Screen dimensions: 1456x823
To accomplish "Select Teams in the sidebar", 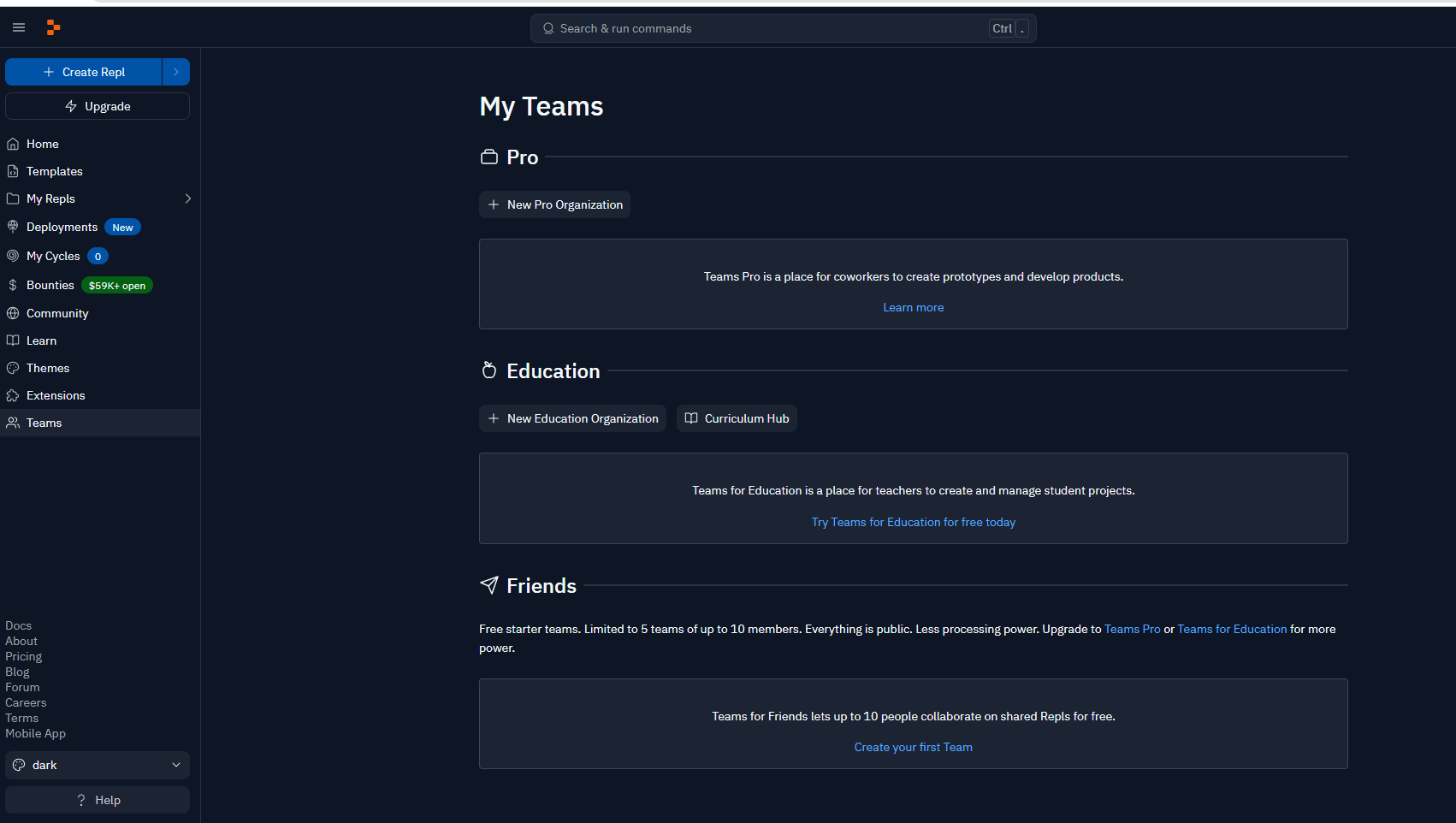I will click(100, 423).
